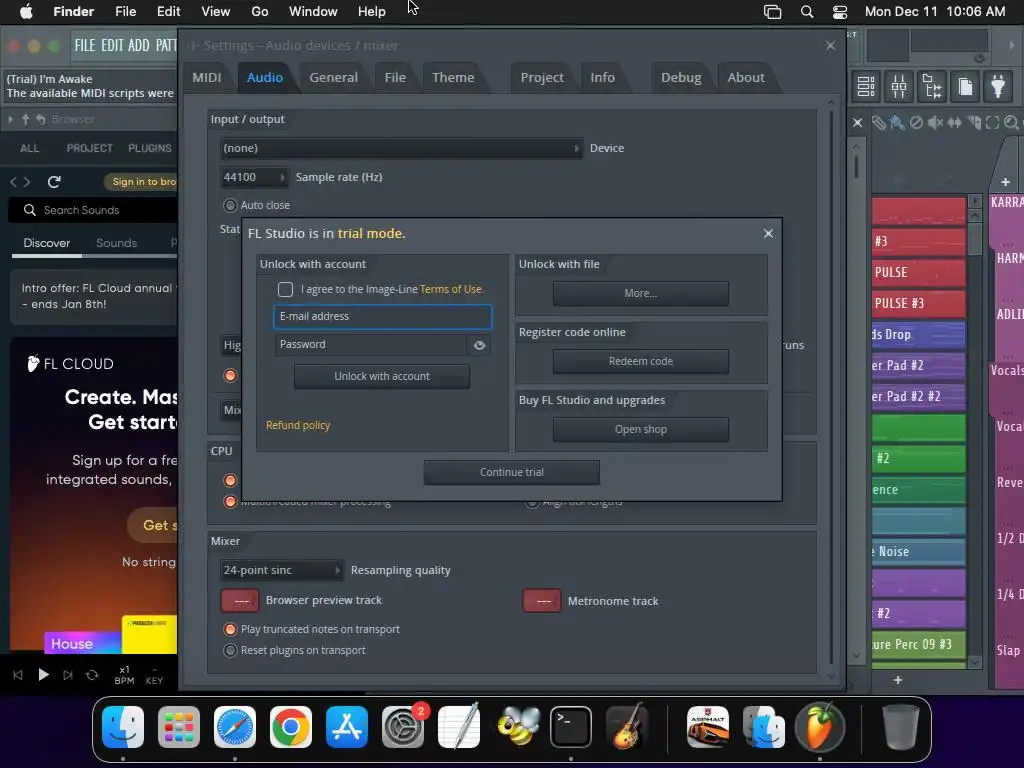
Task: Open the About settings tab
Action: coord(746,77)
